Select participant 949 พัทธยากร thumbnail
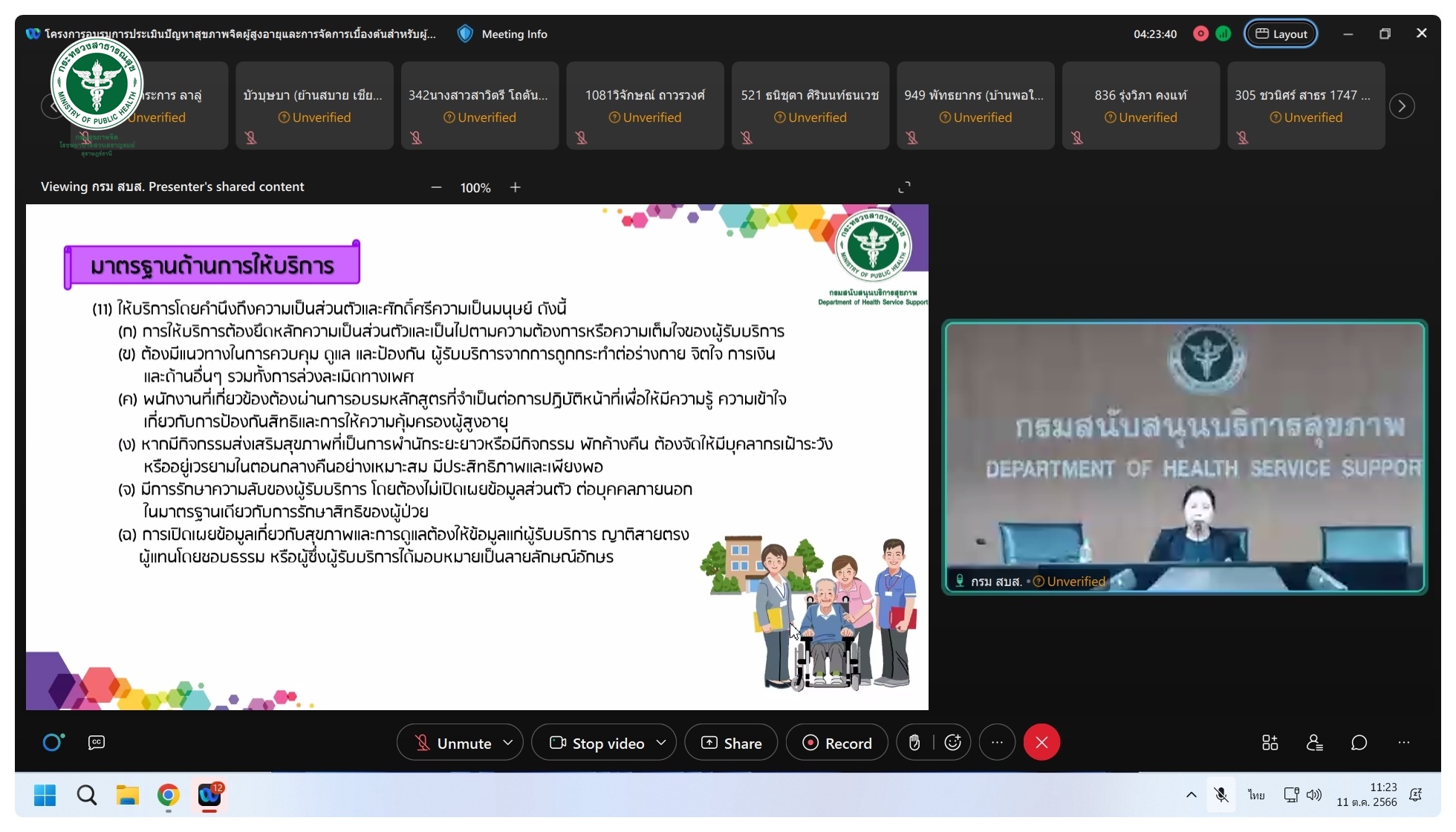The height and width of the screenshot is (832, 1456). [x=975, y=105]
